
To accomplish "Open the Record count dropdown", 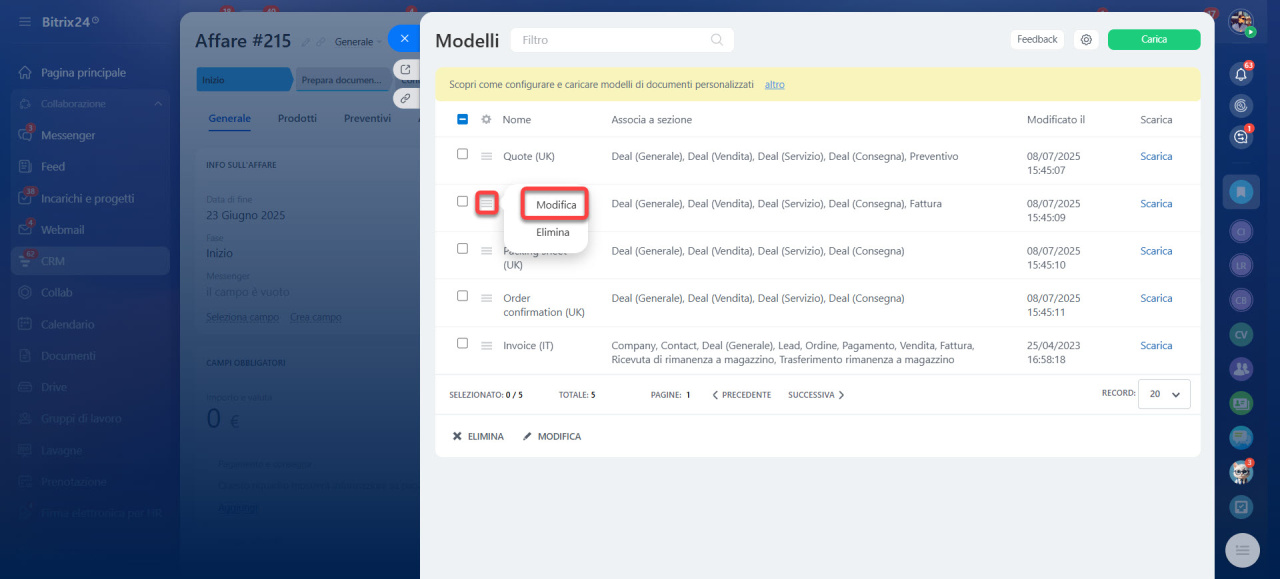I will point(1164,394).
